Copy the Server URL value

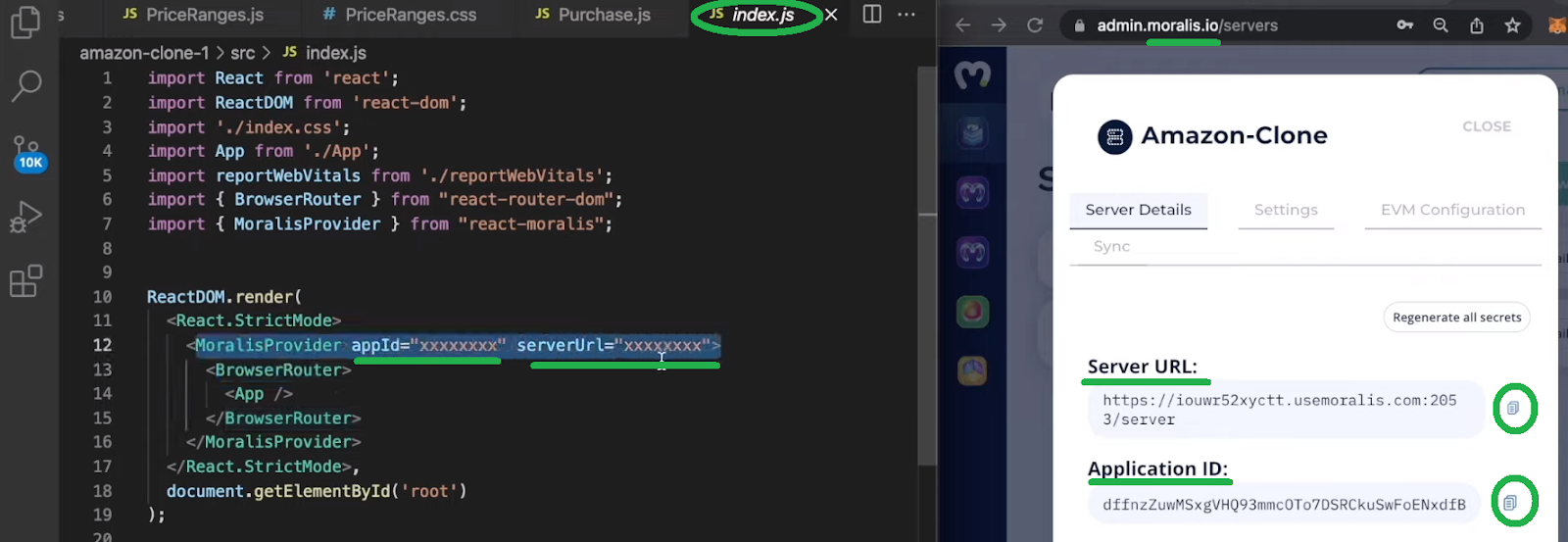[x=1513, y=408]
